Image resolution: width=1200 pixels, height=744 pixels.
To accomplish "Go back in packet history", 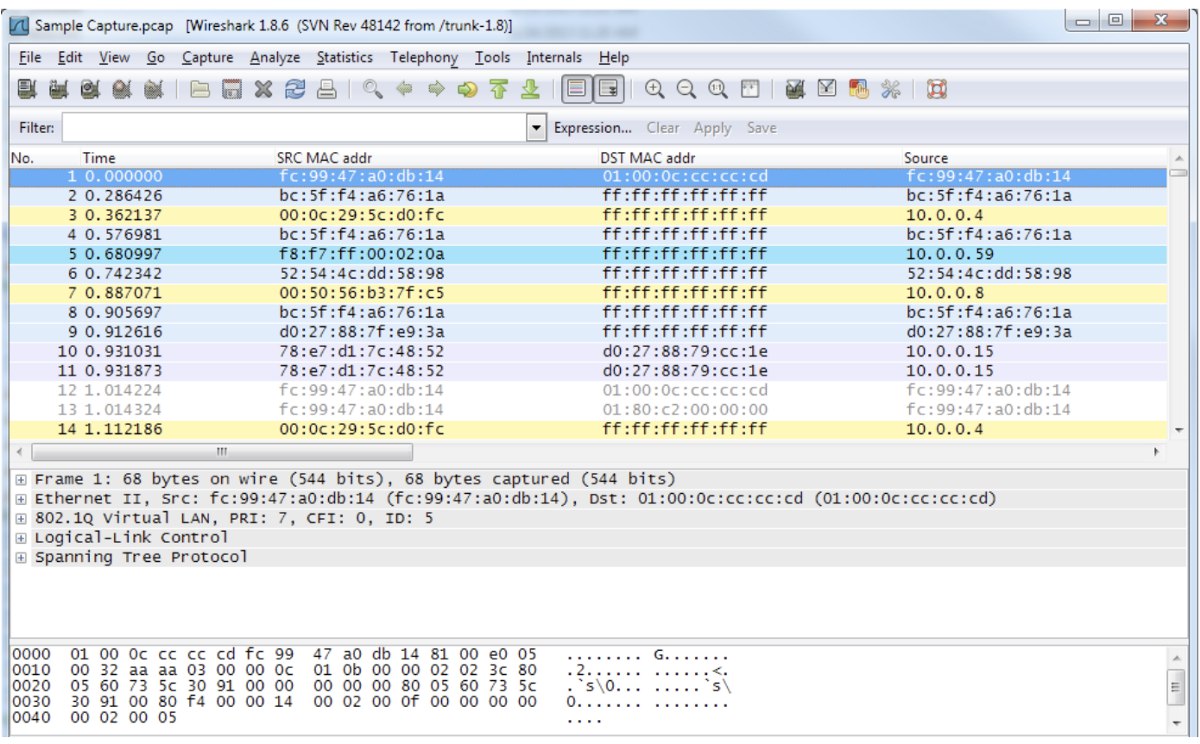I will tap(405, 90).
